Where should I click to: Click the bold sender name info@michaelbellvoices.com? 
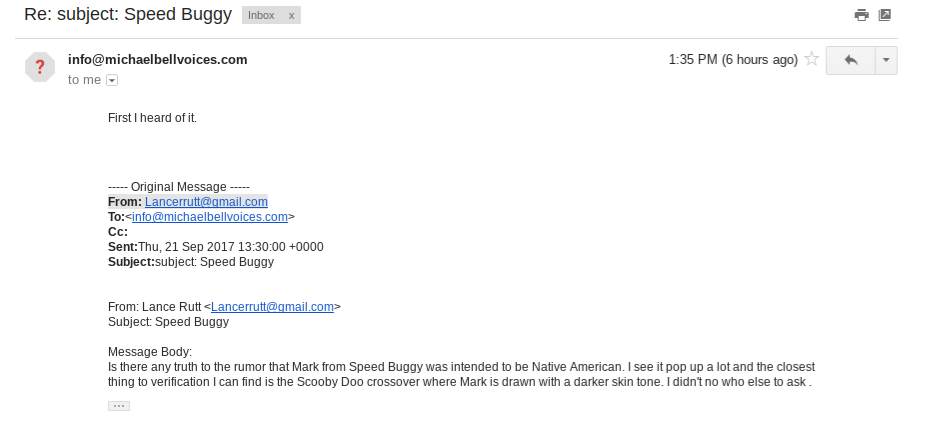pos(157,59)
